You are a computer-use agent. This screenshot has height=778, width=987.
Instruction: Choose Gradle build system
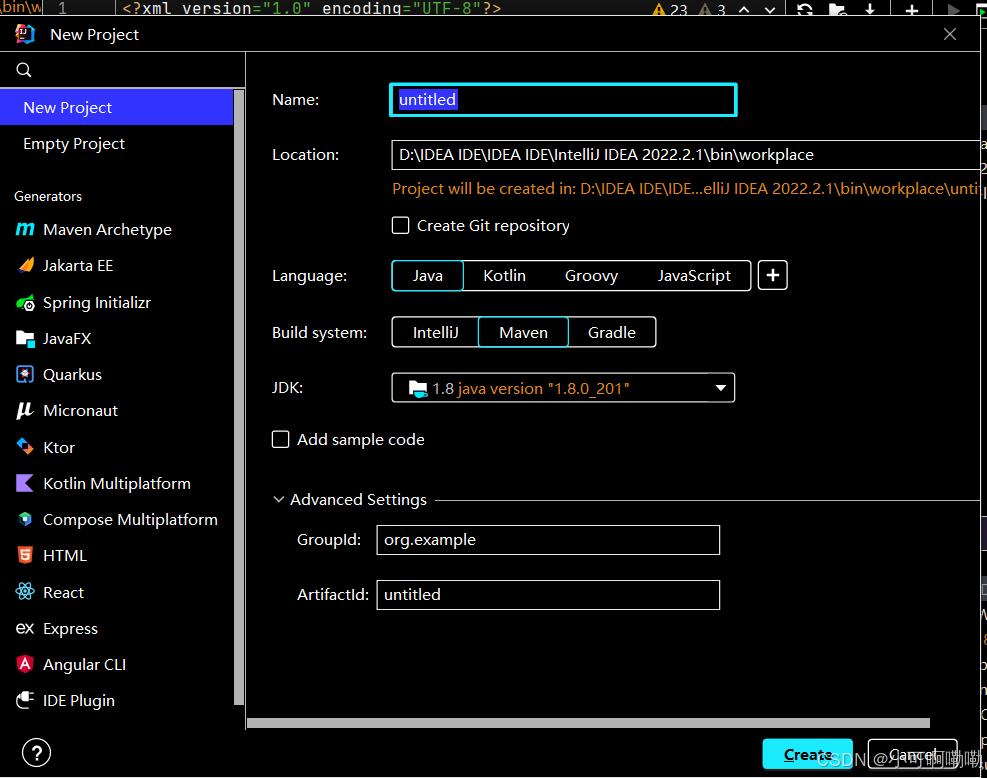611,332
